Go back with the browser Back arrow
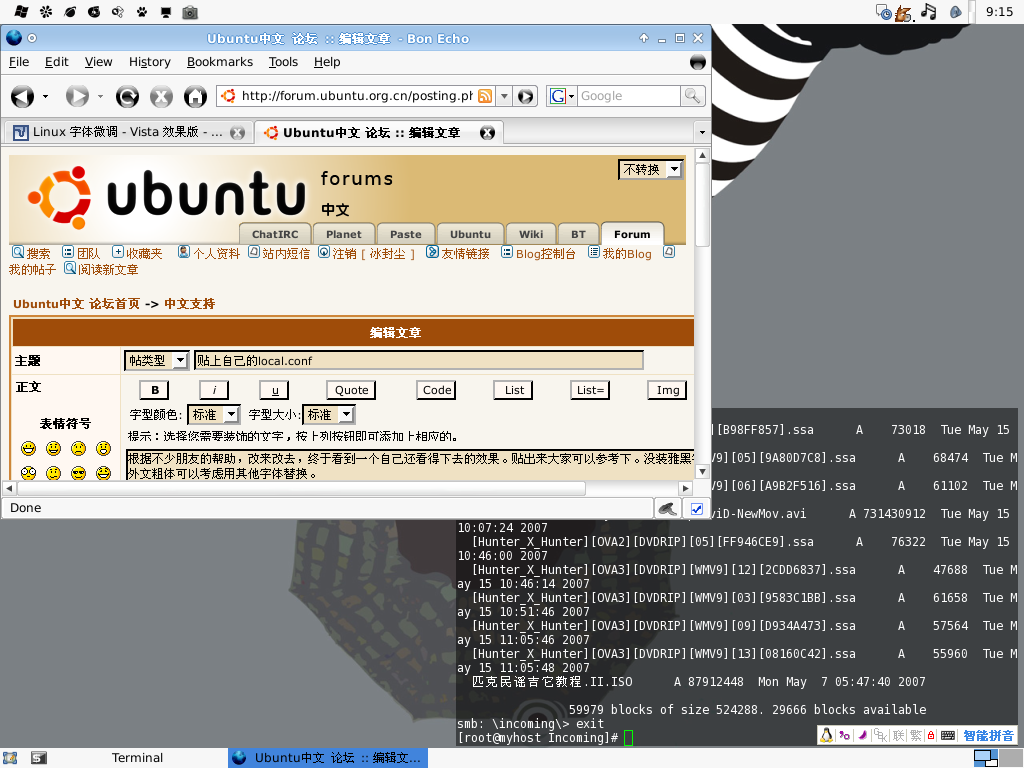This screenshot has height=768, width=1024. click(x=22, y=97)
